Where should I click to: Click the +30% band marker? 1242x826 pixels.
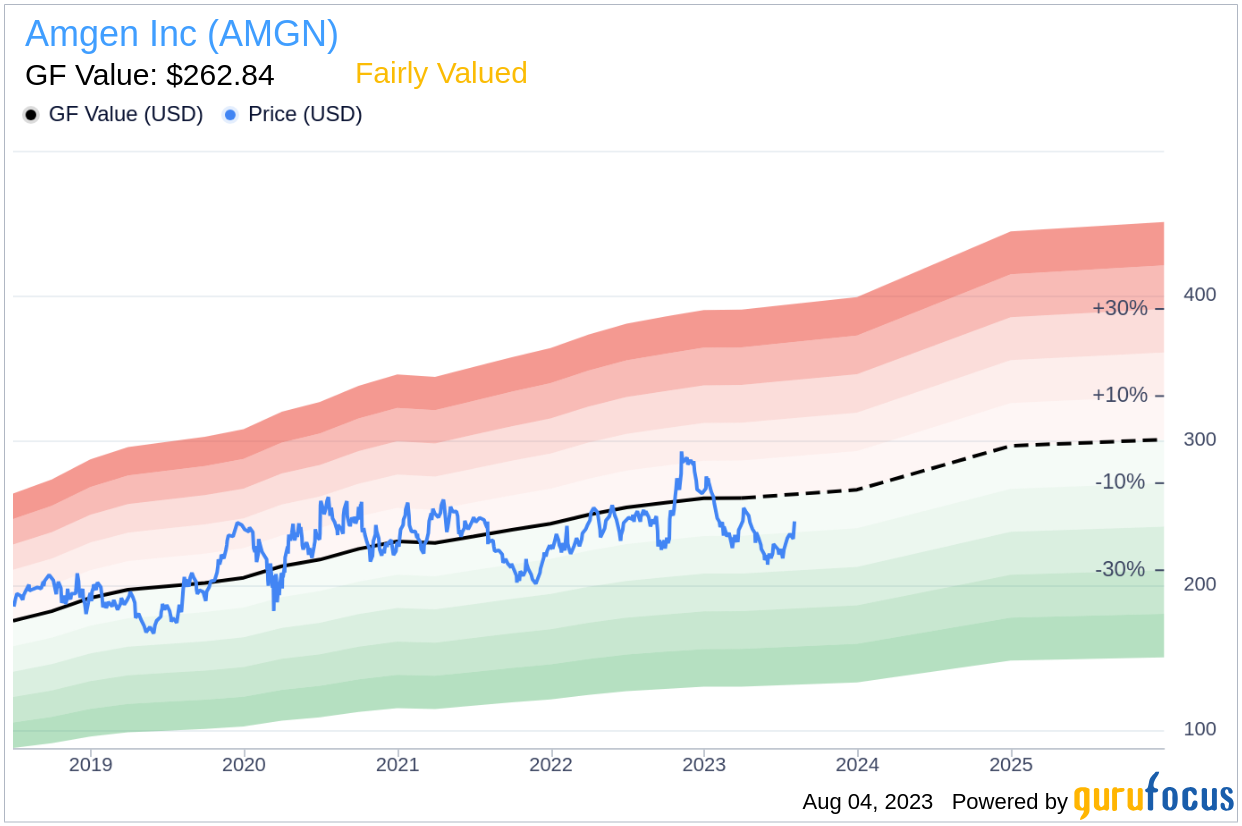pos(1120,308)
